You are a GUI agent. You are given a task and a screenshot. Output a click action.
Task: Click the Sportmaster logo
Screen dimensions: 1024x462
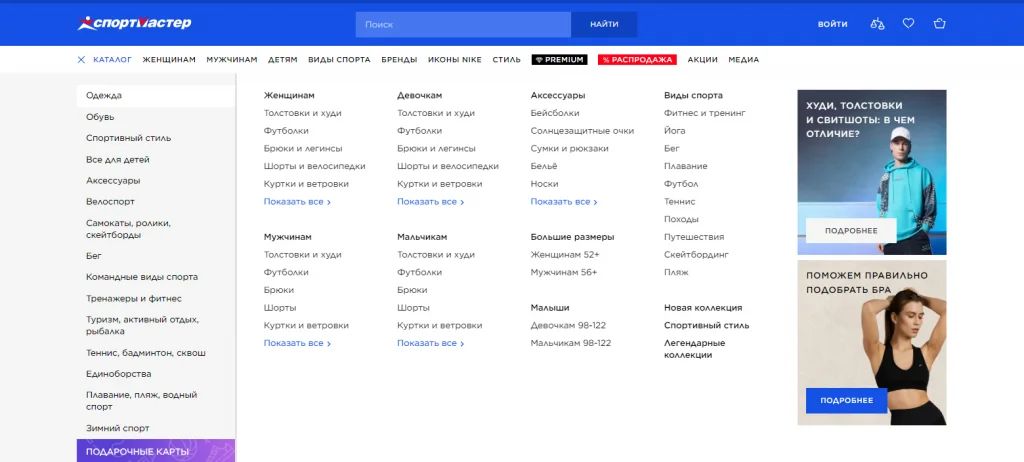tap(134, 23)
